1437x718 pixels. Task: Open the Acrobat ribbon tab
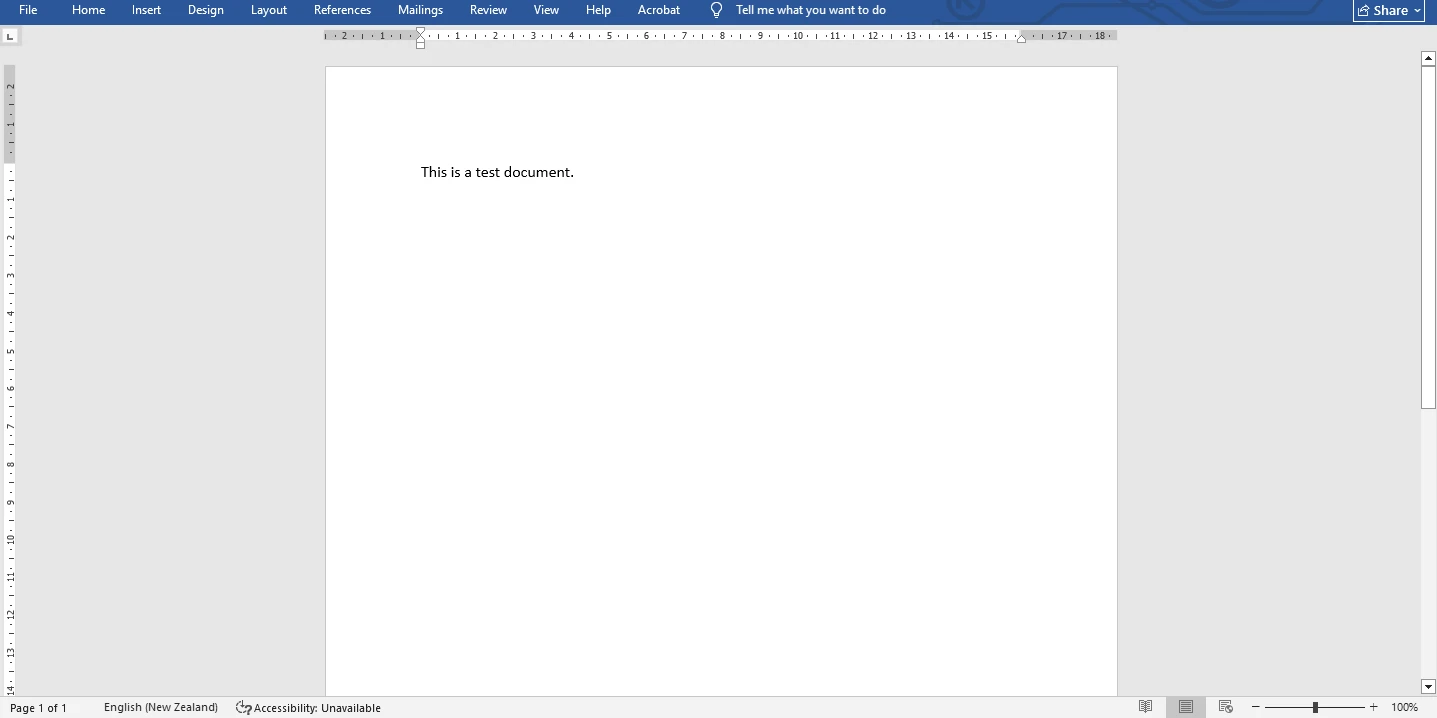658,10
